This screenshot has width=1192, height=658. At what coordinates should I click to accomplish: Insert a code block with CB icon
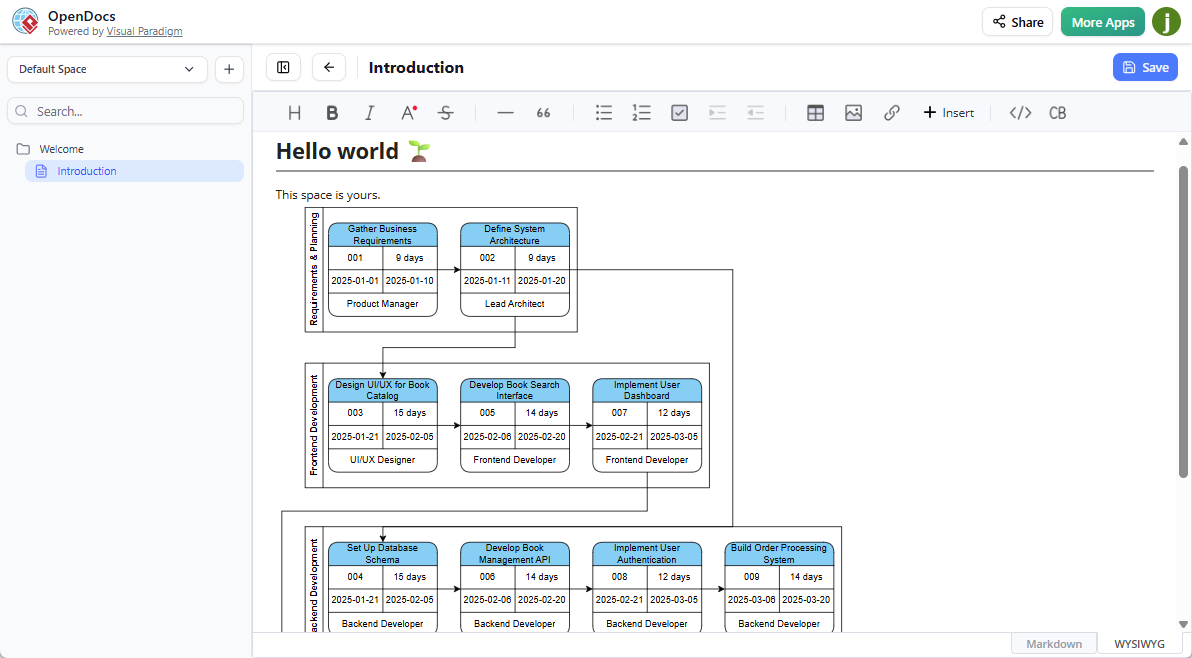pyautogui.click(x=1057, y=112)
